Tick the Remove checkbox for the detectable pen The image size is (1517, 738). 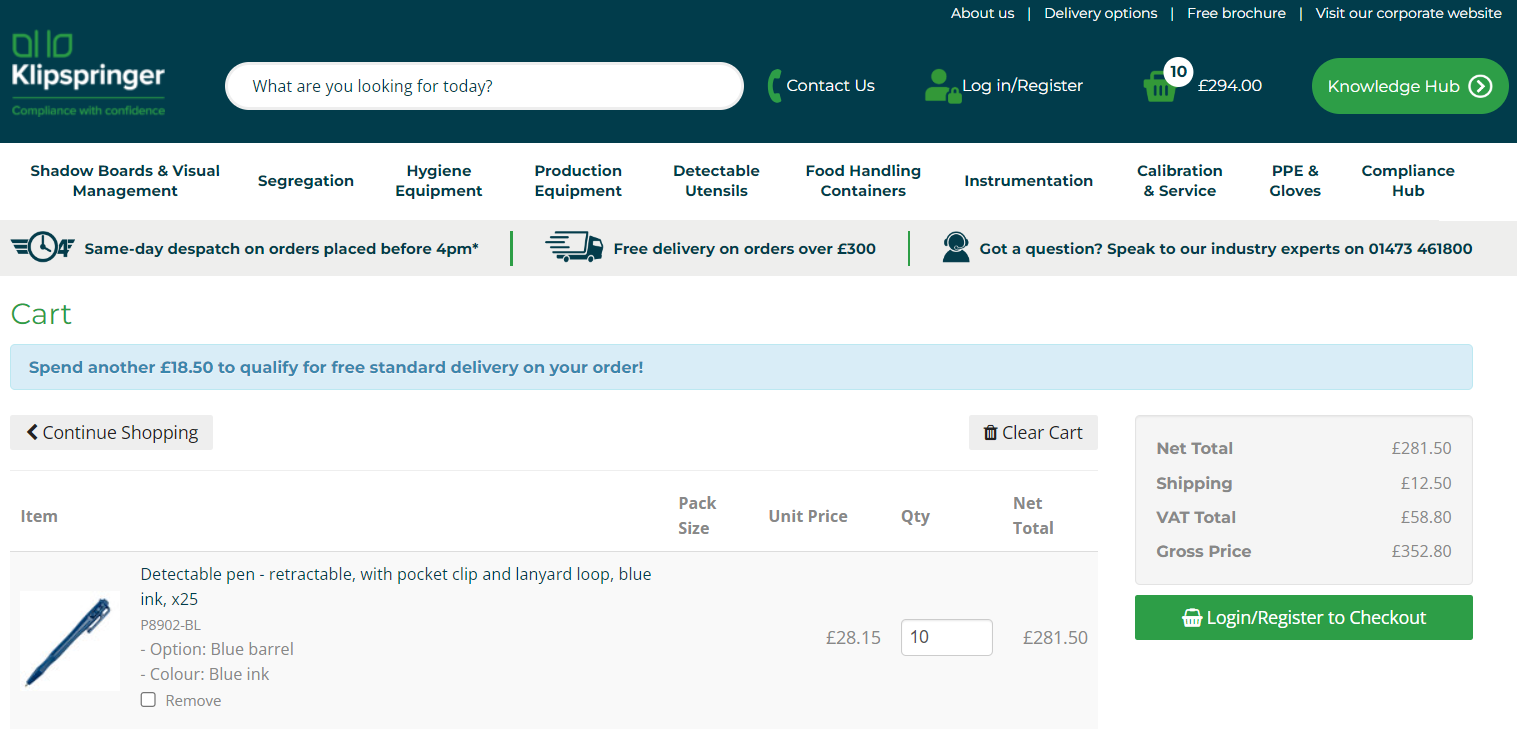click(148, 700)
